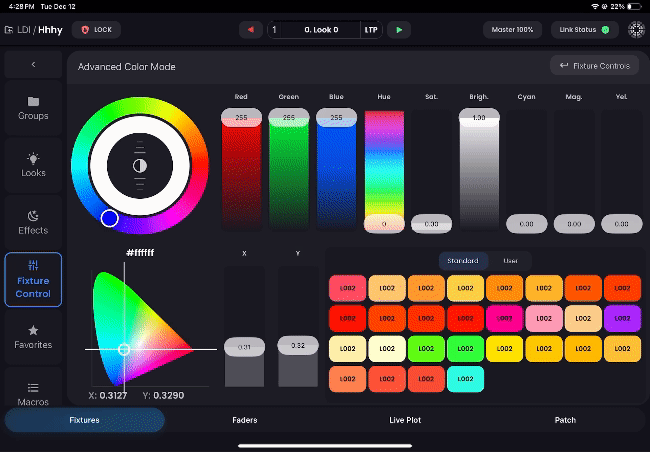Open the Groups folder icon in sidebar
The width and height of the screenshot is (650, 452).
pyautogui.click(x=33, y=101)
